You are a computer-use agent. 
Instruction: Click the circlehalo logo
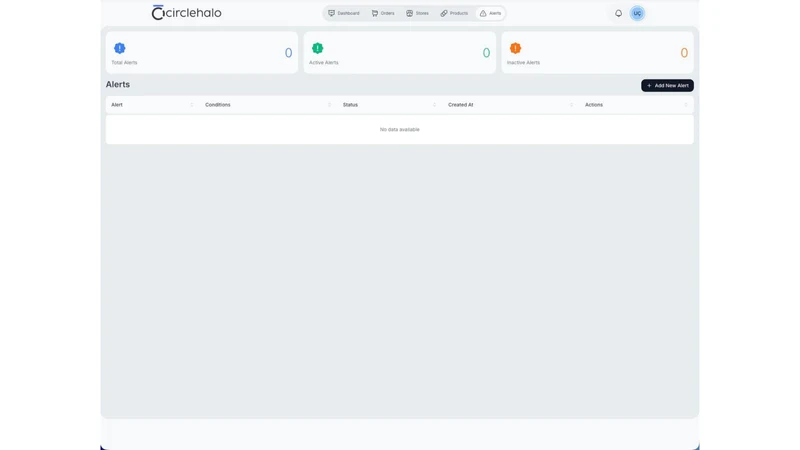186,13
